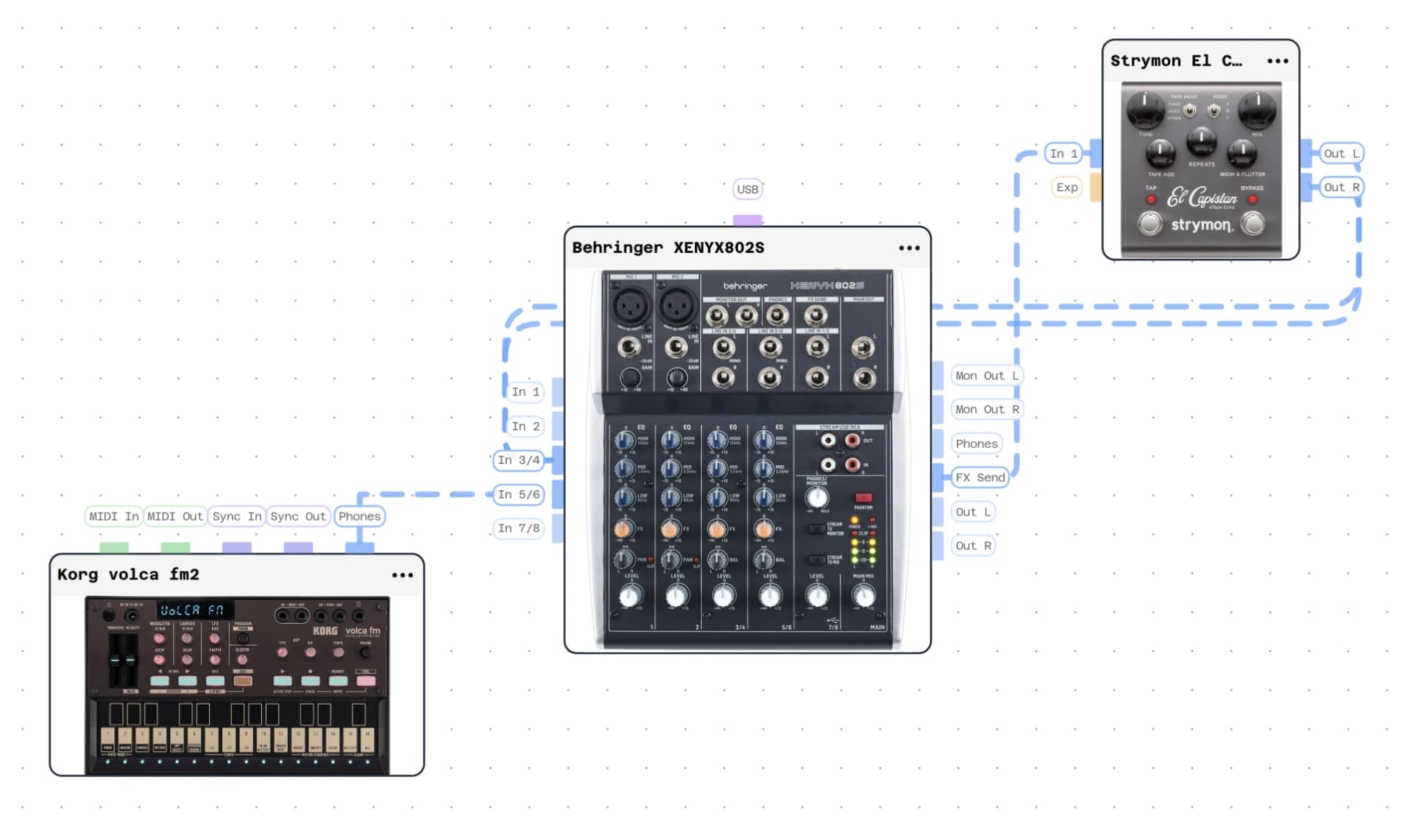Select the Strymon Exp port
The height and width of the screenshot is (840, 1413).
1067,188
